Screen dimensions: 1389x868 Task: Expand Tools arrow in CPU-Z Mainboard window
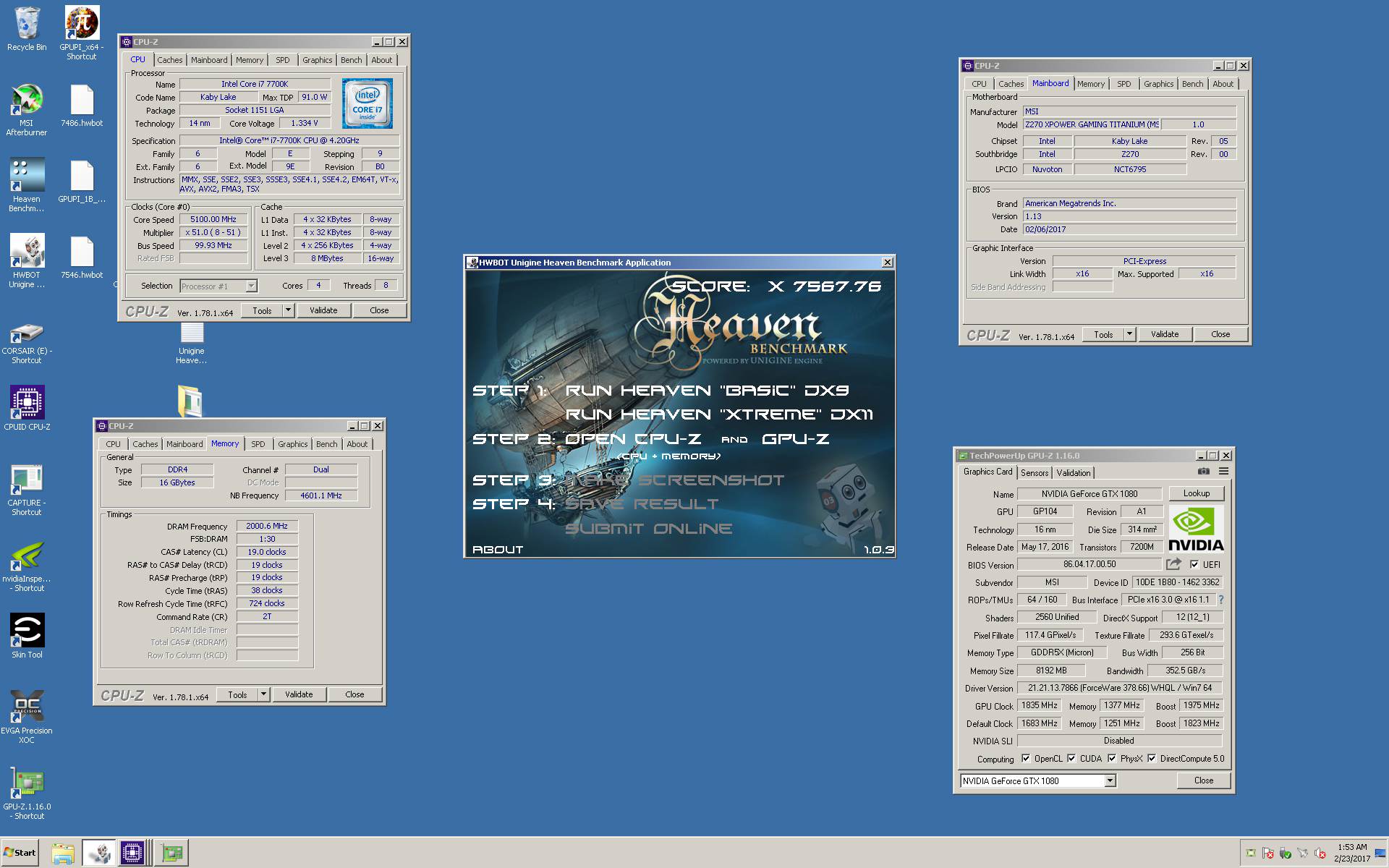1129,334
